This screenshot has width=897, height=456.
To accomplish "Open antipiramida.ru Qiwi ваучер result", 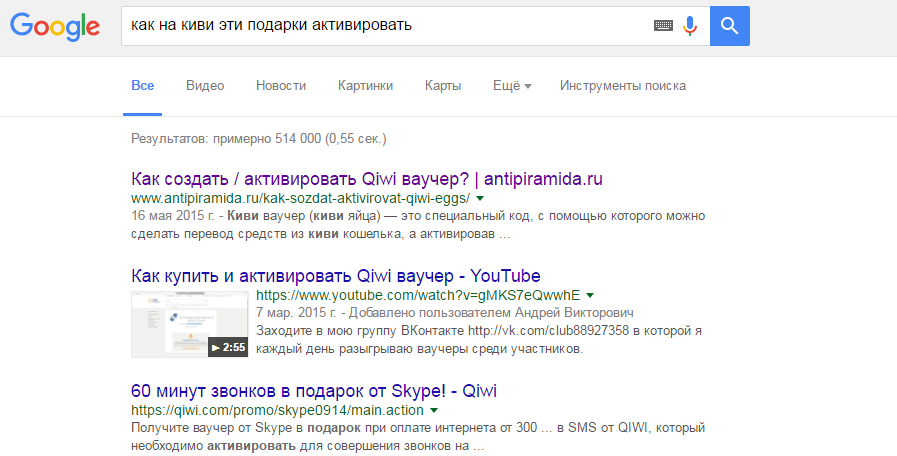I will click(x=367, y=179).
